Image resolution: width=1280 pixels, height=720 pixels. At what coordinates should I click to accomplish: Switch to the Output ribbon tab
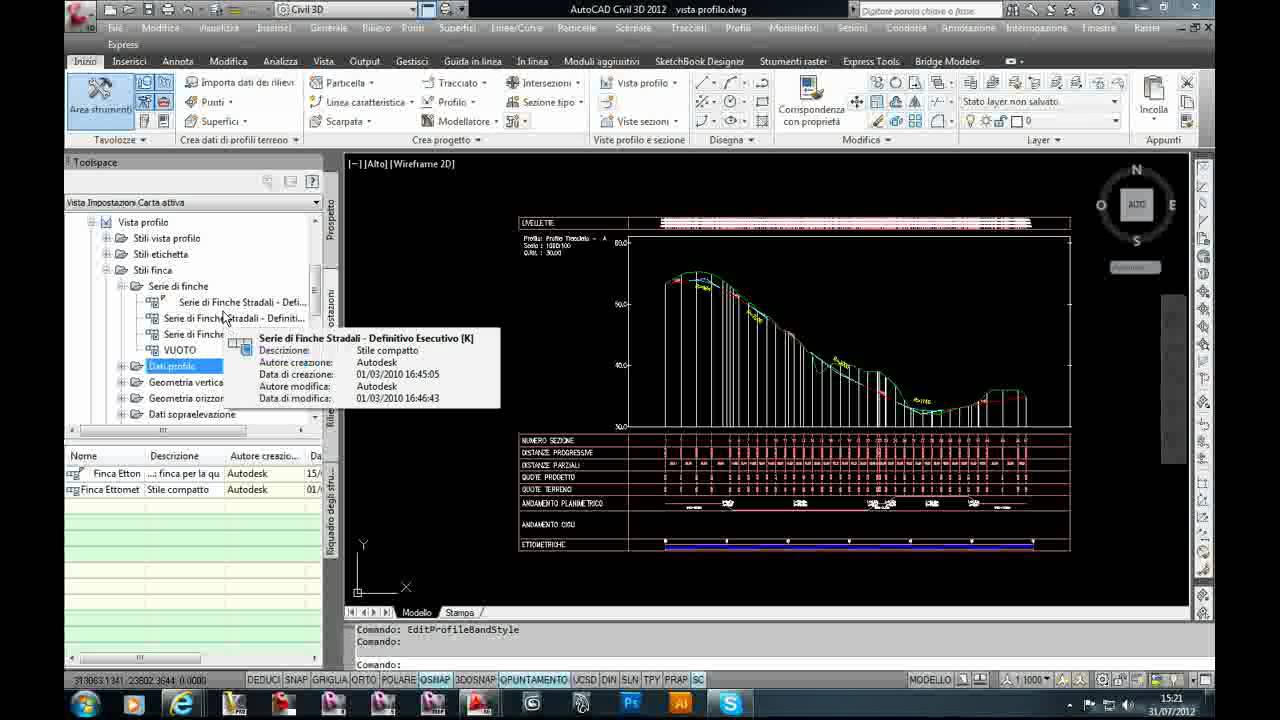tap(365, 61)
